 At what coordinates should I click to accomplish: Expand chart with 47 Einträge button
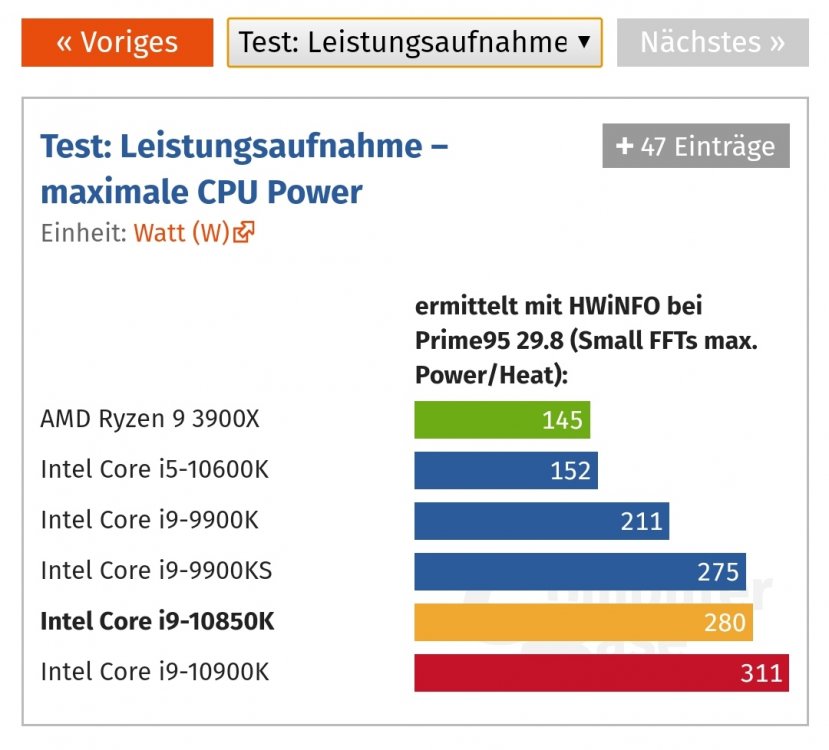[x=696, y=146]
